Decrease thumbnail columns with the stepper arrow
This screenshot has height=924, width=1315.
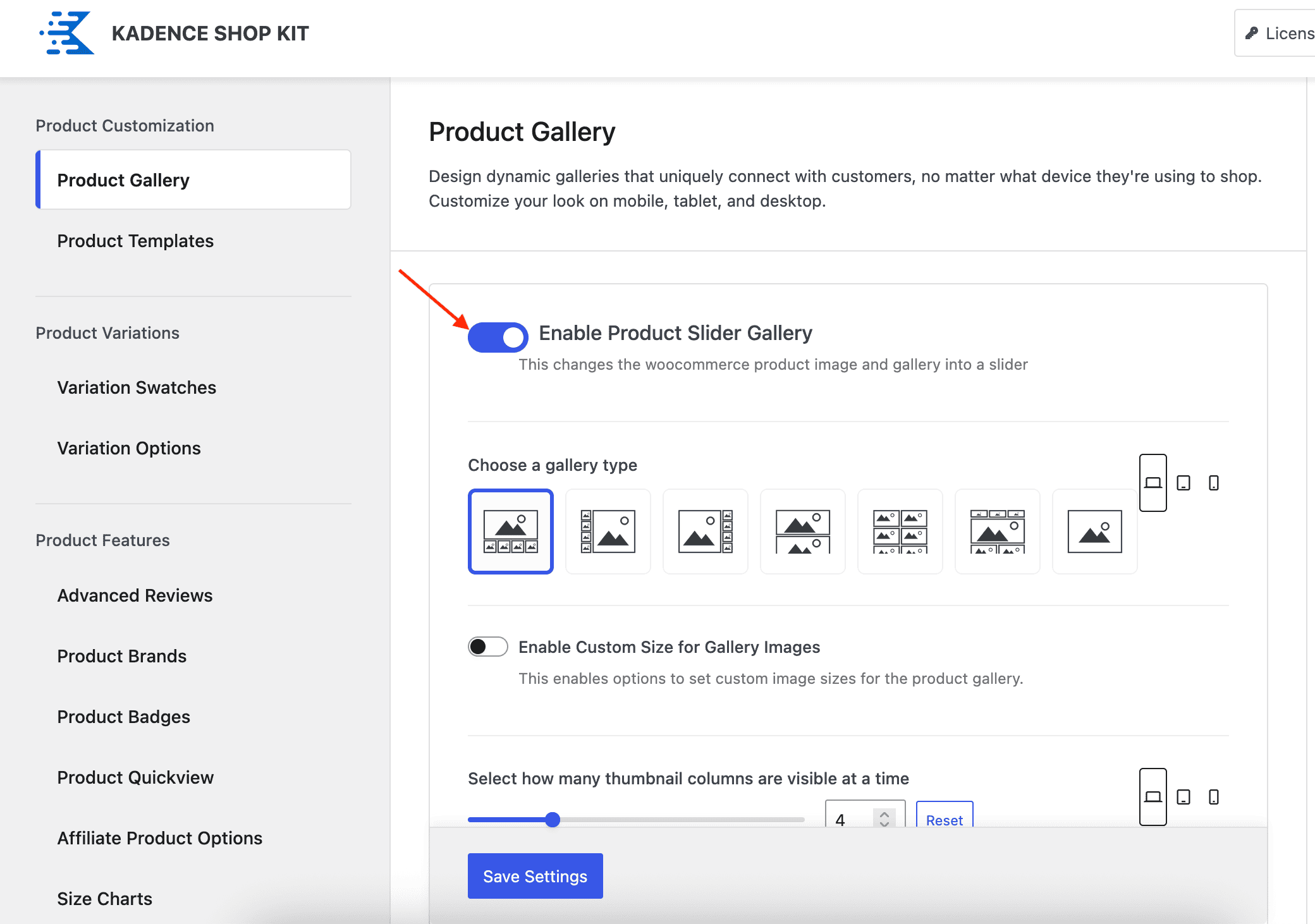[884, 825]
